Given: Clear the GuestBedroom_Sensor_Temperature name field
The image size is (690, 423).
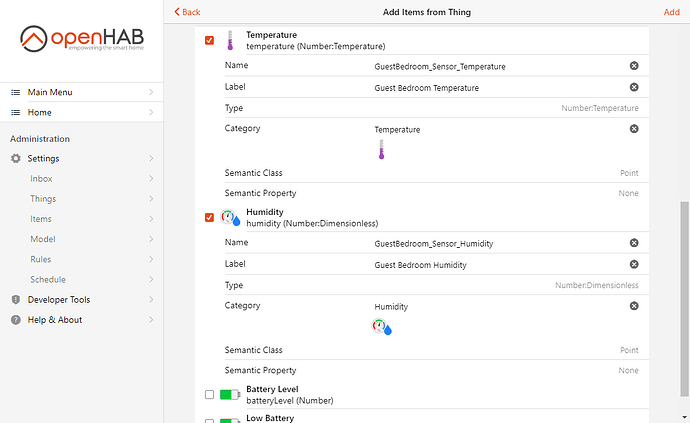Looking at the screenshot, I should tap(633, 66).
